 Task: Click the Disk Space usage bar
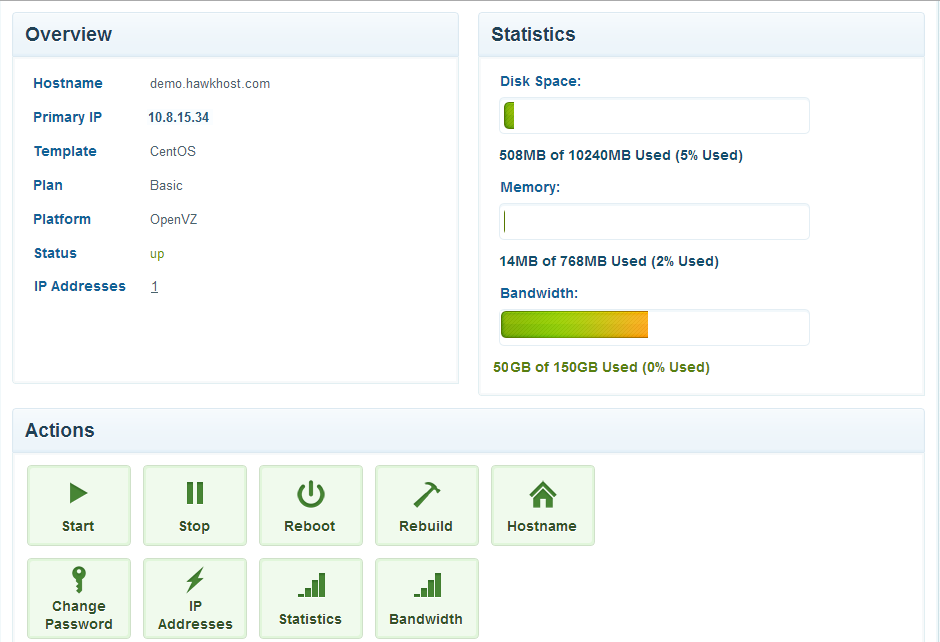[x=654, y=116]
